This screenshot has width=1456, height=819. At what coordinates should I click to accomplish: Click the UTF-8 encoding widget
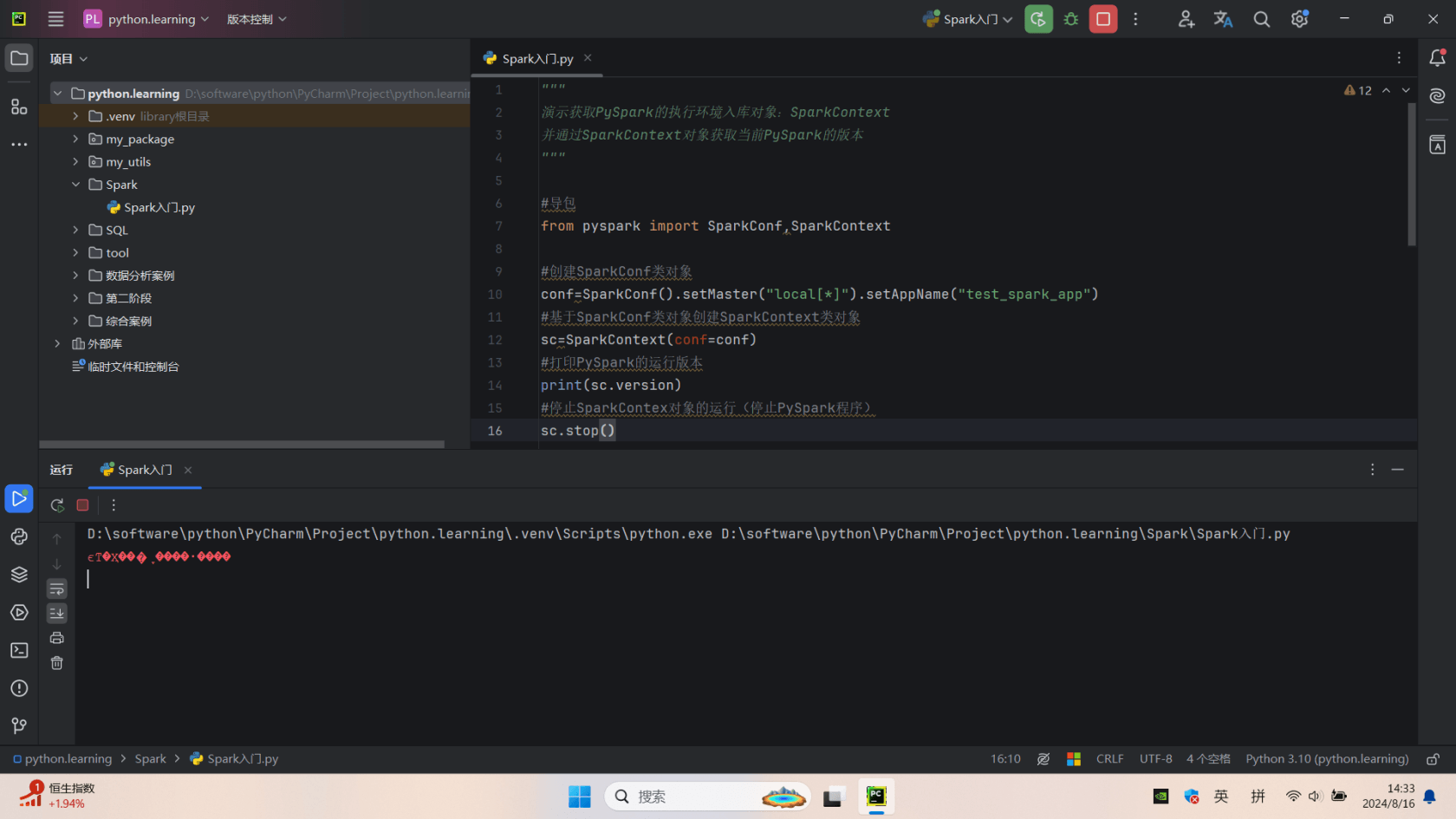1155,759
